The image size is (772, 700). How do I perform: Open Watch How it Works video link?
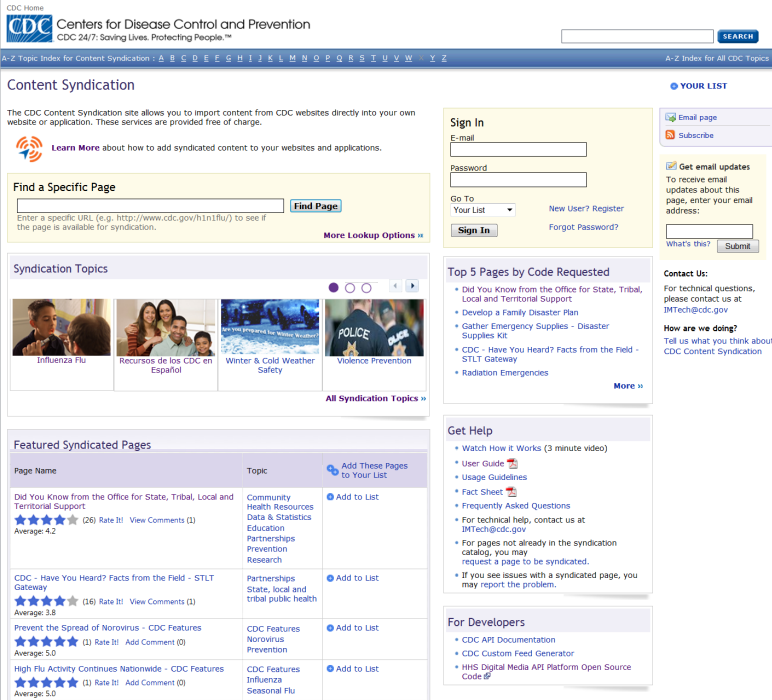(x=501, y=448)
